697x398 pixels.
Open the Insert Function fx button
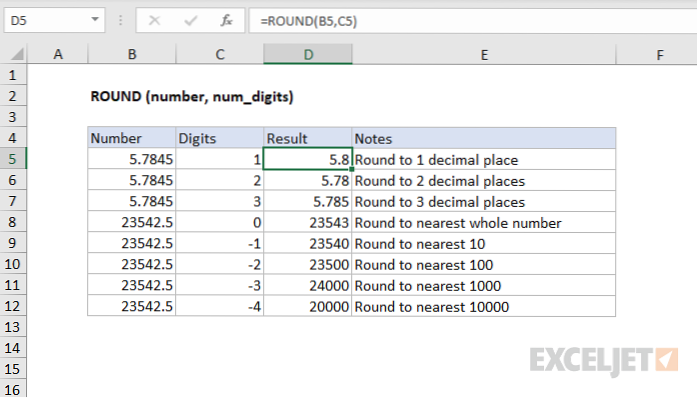226,20
